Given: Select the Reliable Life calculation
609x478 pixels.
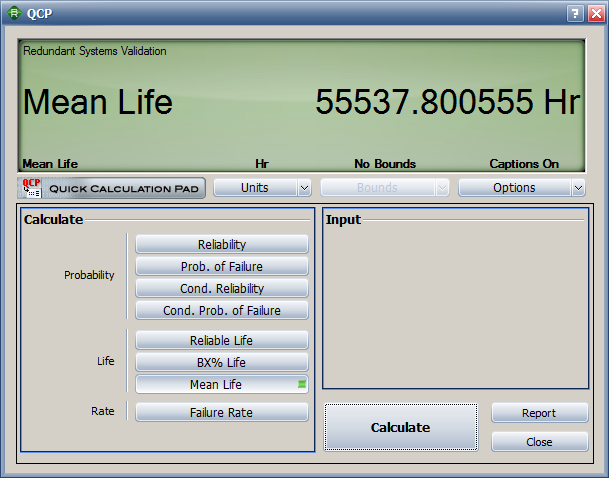Looking at the screenshot, I should (x=222, y=340).
